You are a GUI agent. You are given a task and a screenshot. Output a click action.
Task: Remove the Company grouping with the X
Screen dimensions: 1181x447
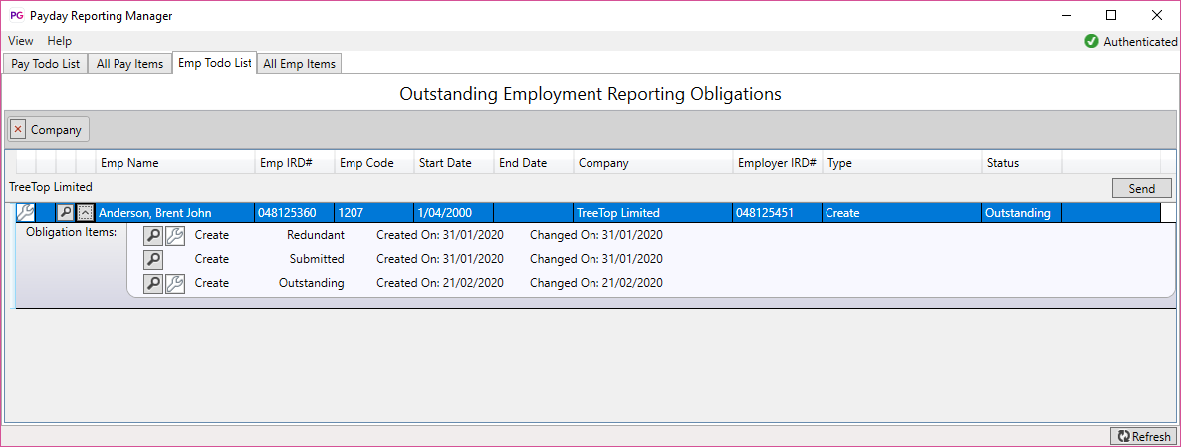(18, 130)
